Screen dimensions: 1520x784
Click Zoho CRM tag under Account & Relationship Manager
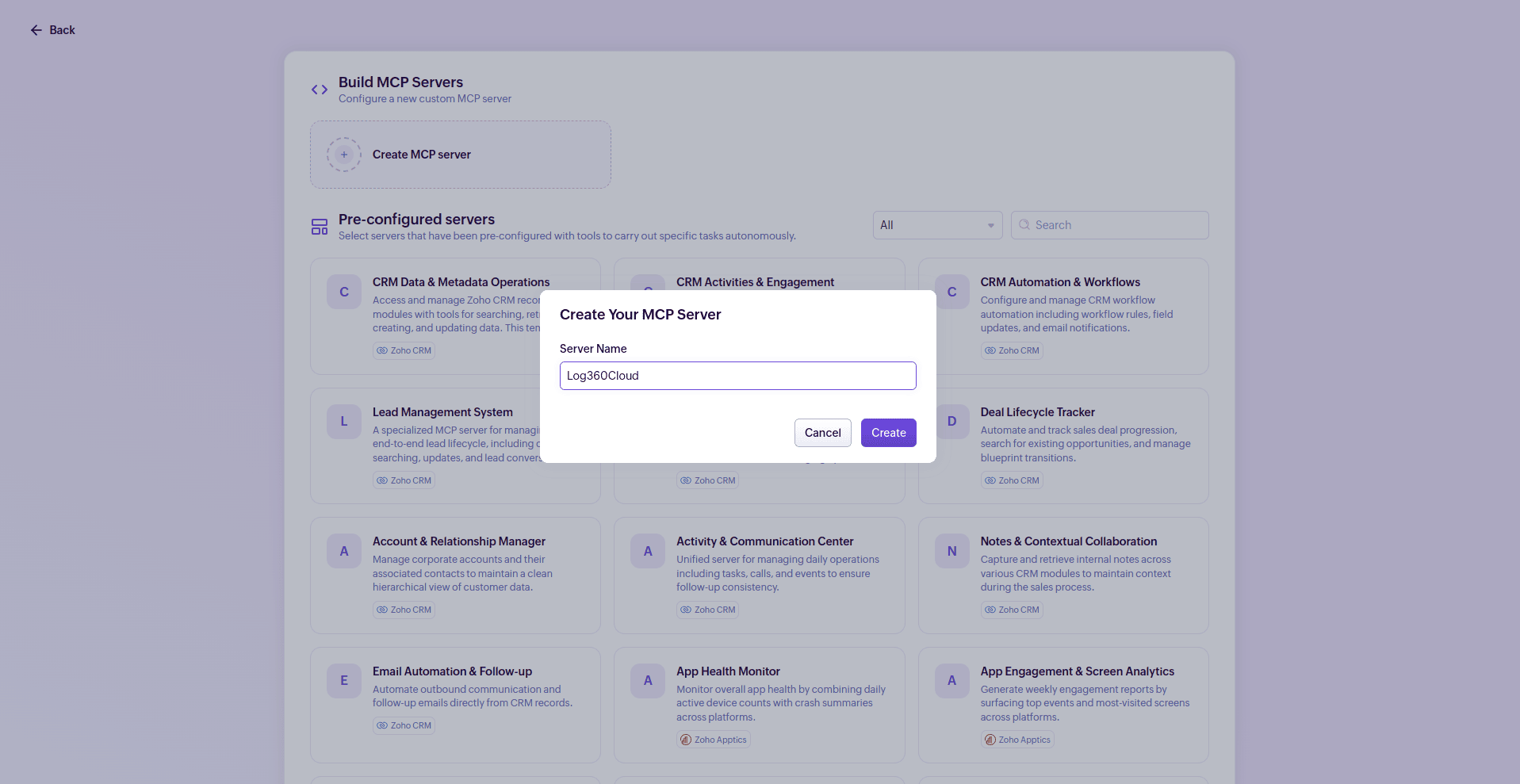pos(404,610)
